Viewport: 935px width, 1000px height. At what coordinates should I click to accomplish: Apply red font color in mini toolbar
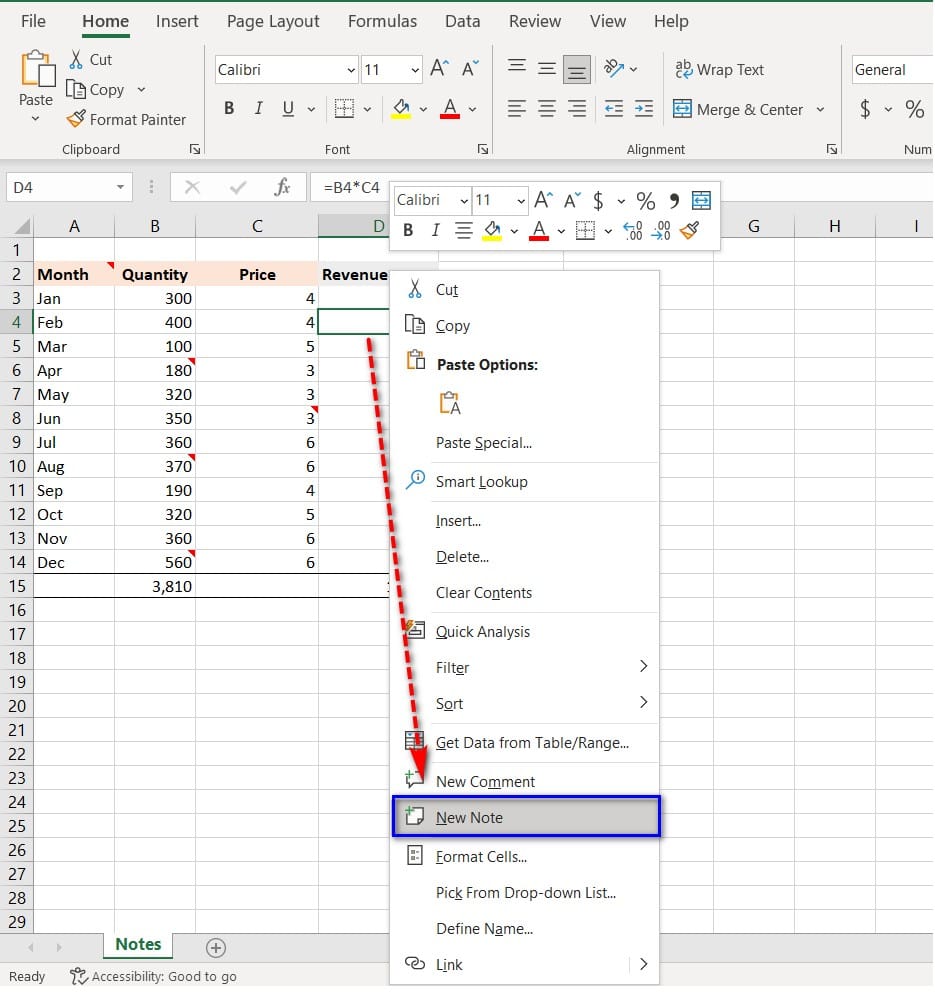(539, 230)
